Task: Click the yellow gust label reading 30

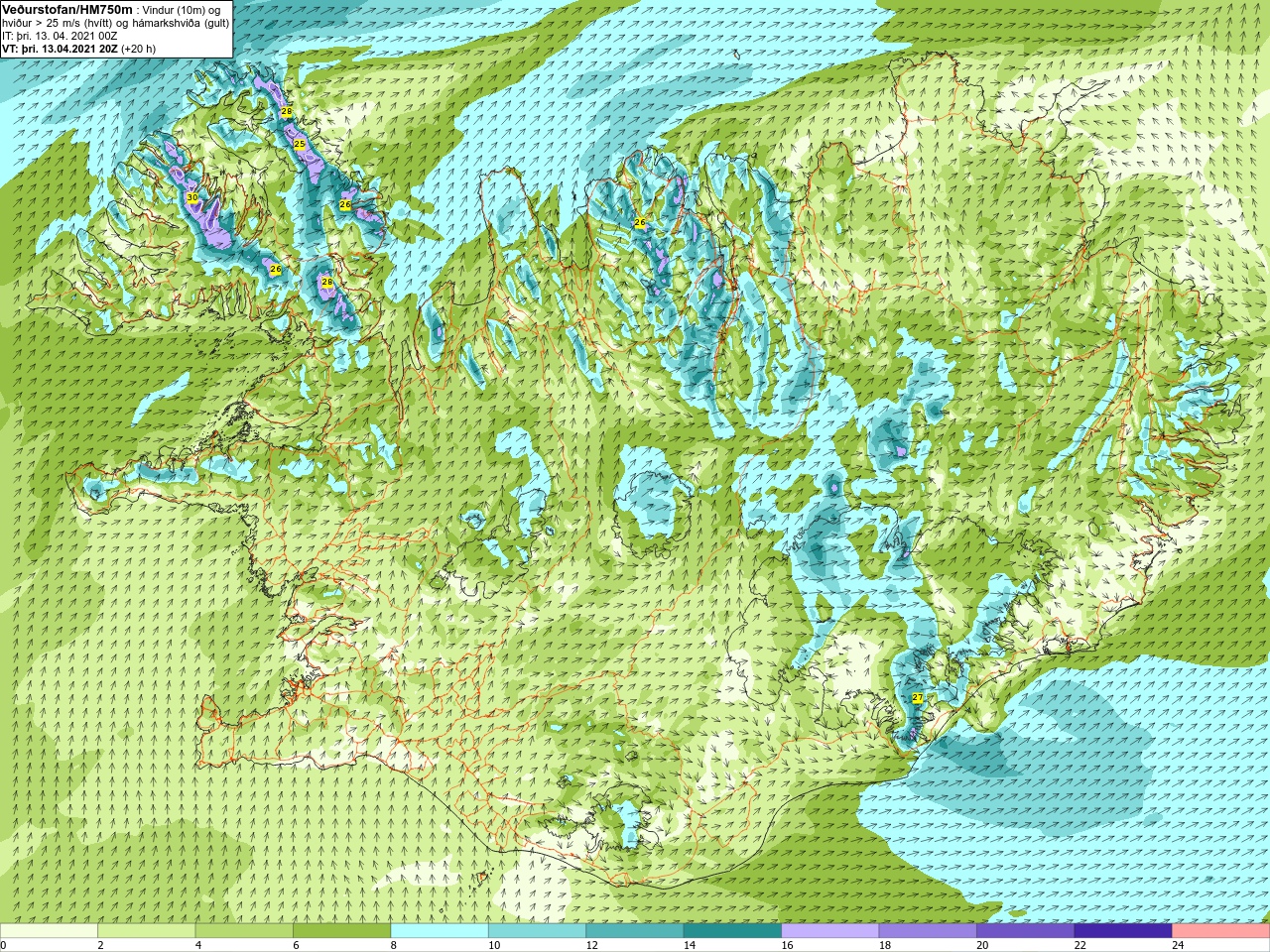Action: click(x=192, y=197)
